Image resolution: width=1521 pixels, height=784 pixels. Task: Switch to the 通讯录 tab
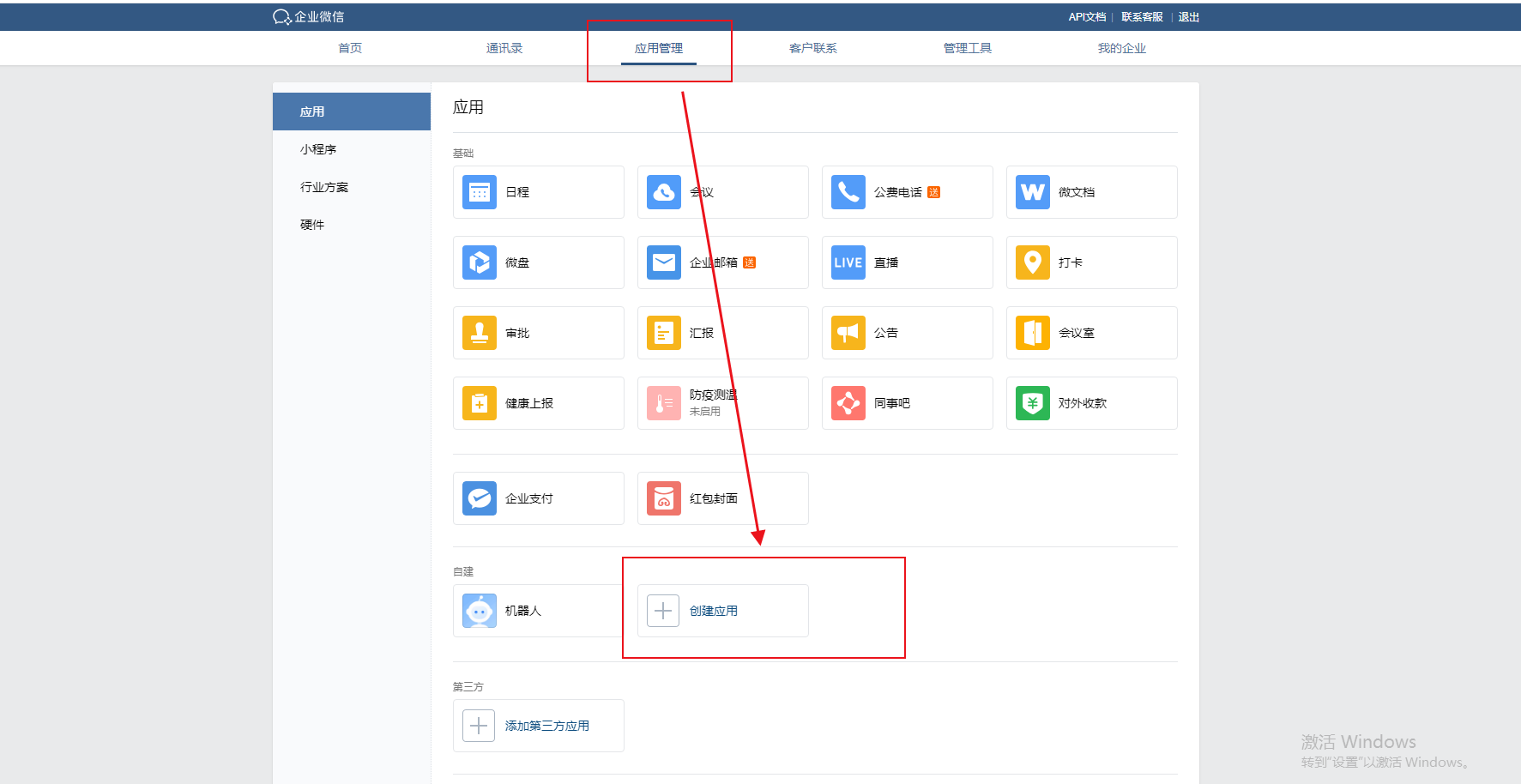504,48
